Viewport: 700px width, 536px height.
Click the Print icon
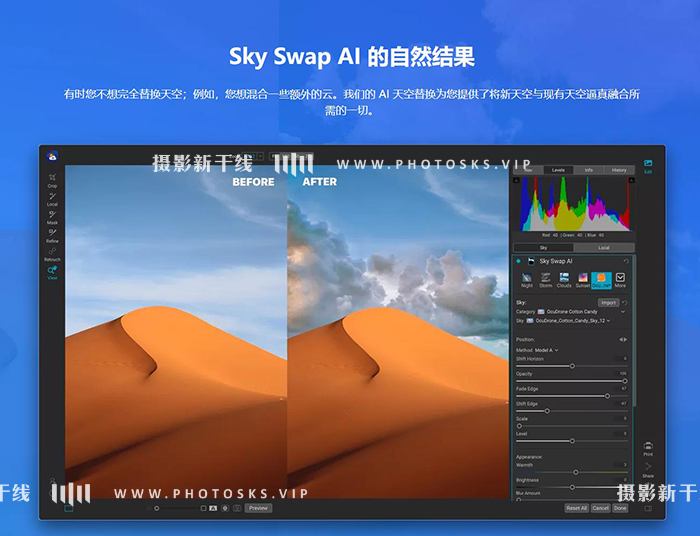tap(648, 449)
